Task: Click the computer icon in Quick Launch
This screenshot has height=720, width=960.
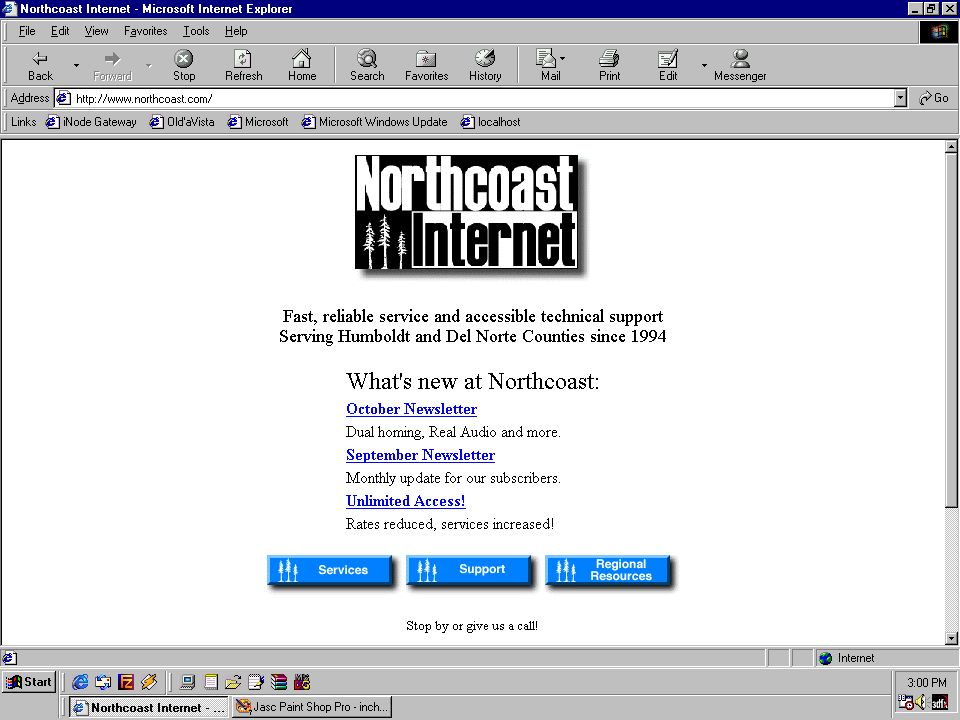Action: (x=188, y=682)
